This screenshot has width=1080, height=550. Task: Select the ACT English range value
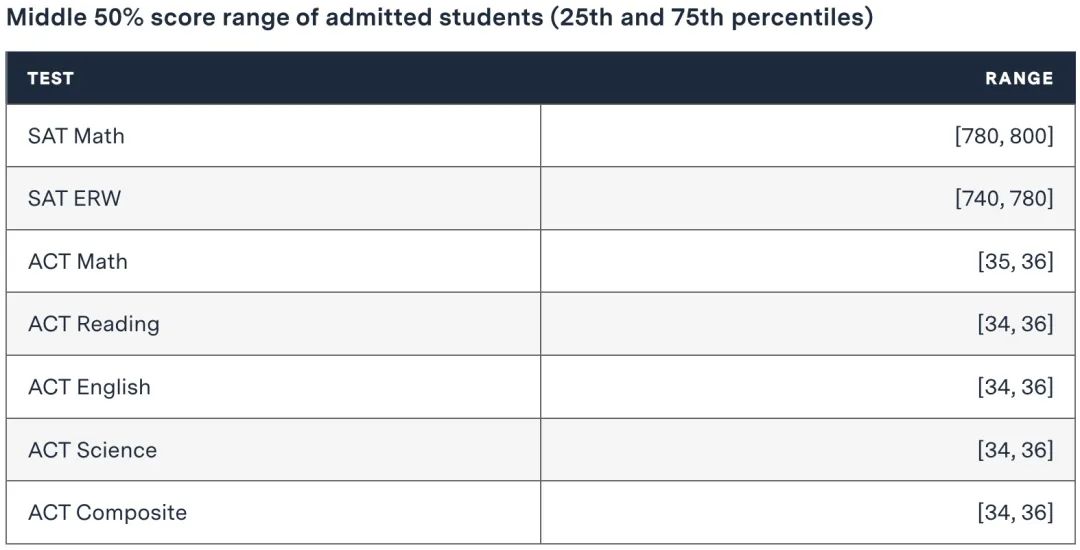tap(1014, 387)
